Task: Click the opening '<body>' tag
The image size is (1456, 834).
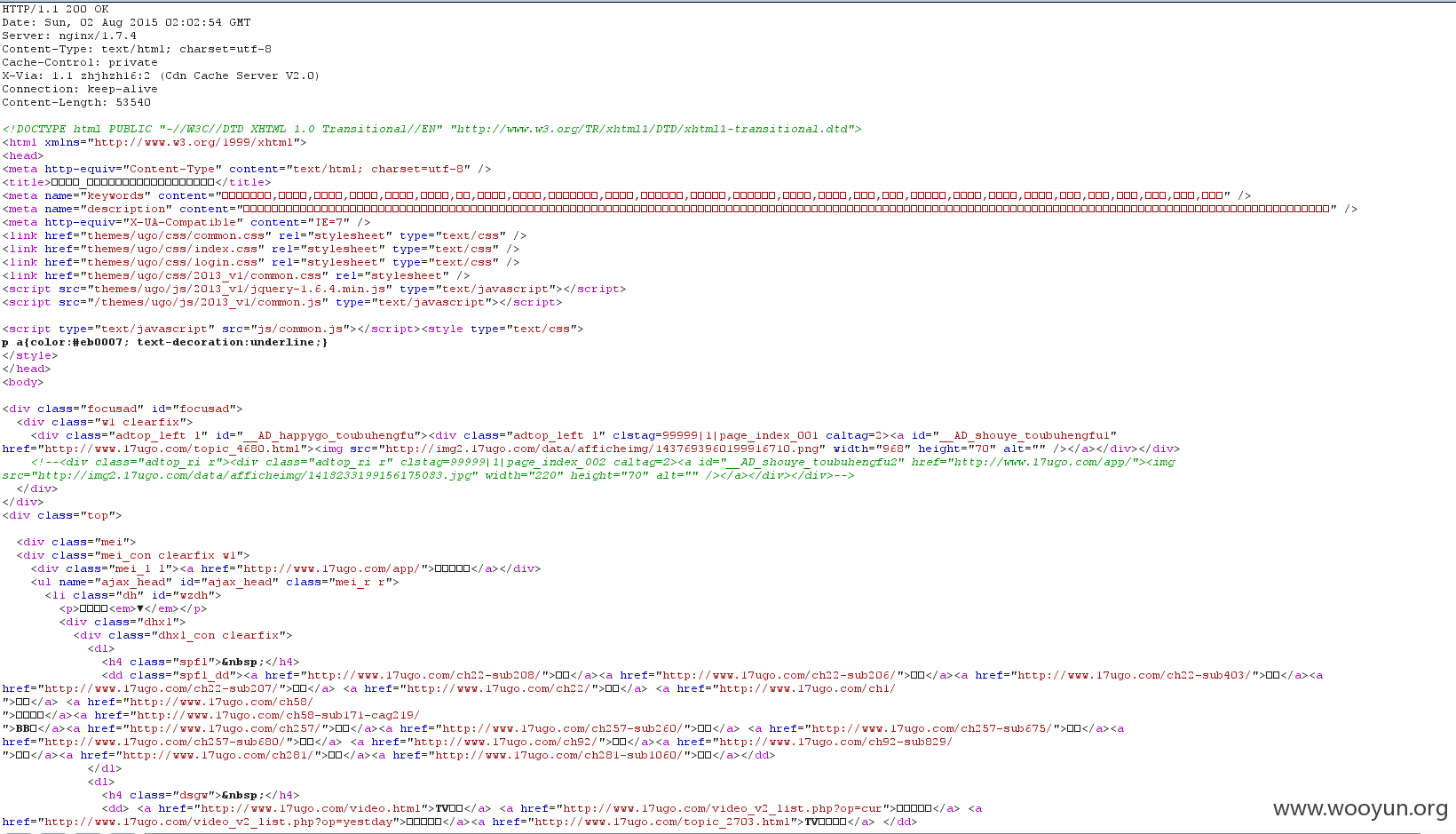Action: click(23, 382)
